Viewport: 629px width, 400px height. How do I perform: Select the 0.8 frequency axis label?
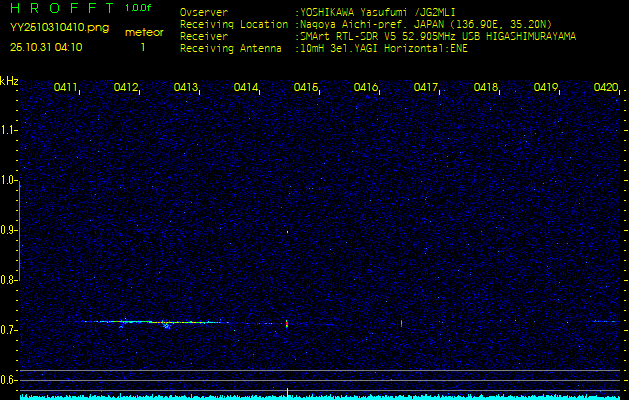coord(9,280)
